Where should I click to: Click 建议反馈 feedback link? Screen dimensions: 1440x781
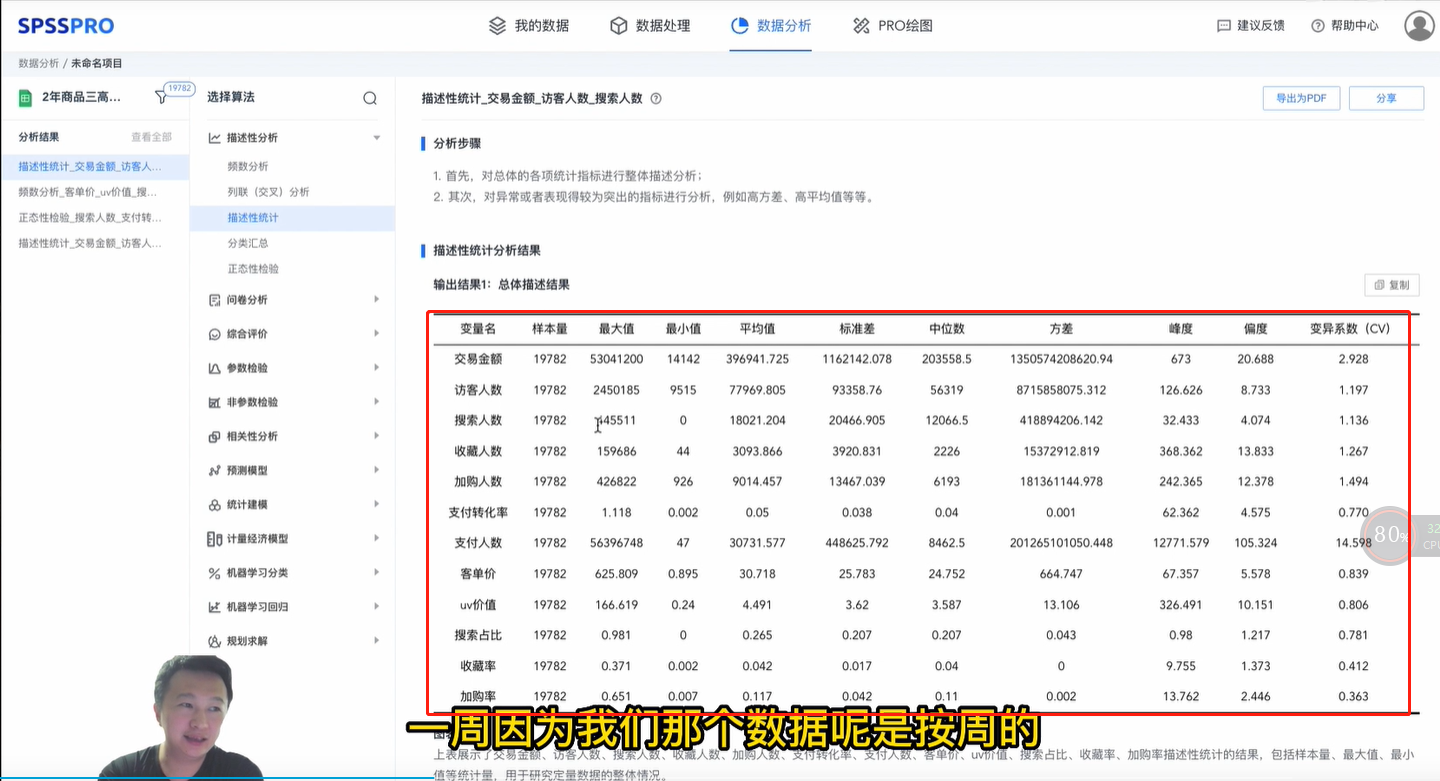pyautogui.click(x=1251, y=26)
